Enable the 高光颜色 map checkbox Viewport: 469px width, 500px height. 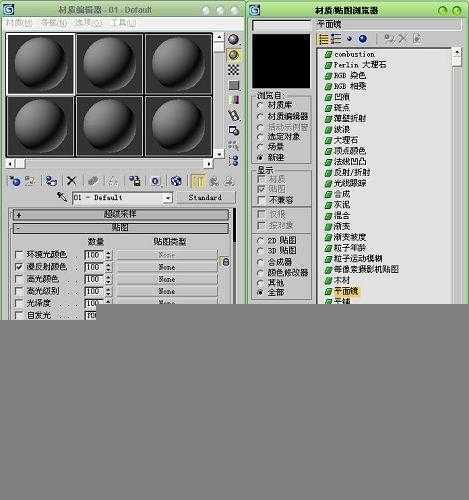[19, 279]
